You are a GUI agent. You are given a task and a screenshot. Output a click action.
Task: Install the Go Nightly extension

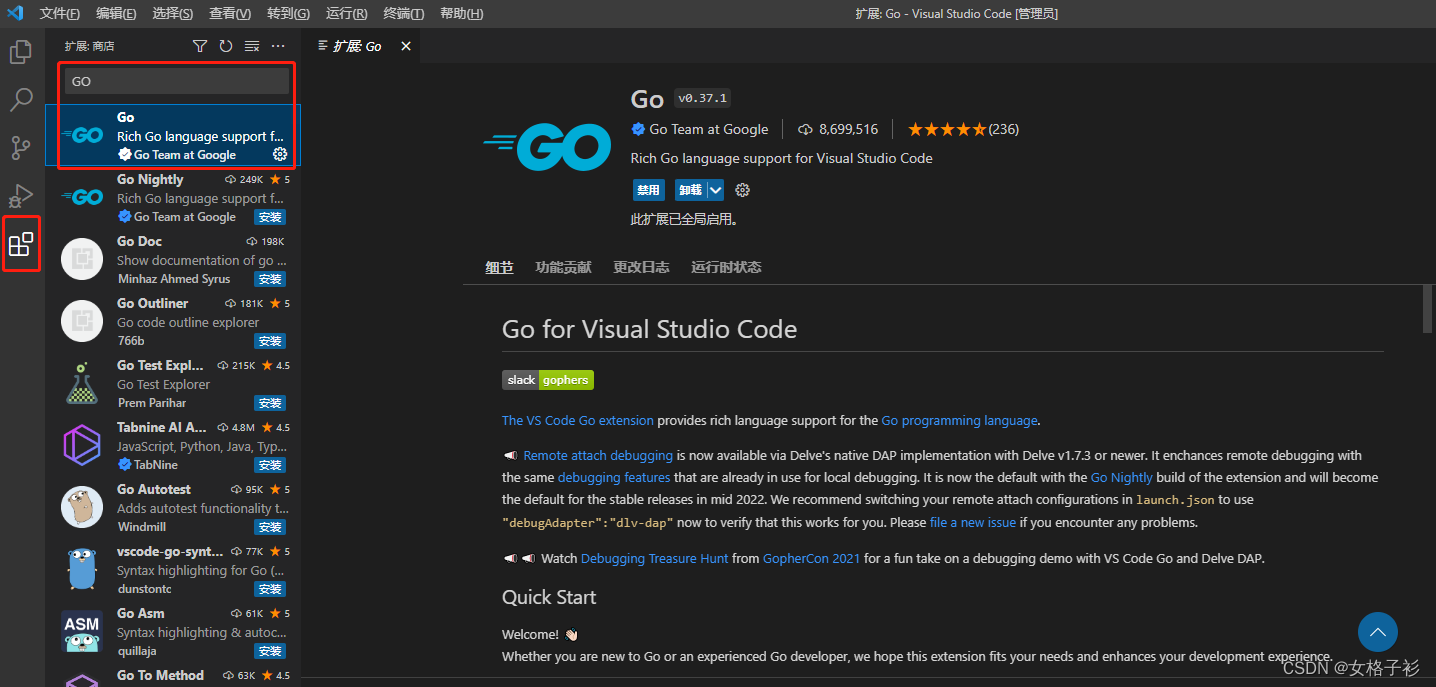[269, 217]
